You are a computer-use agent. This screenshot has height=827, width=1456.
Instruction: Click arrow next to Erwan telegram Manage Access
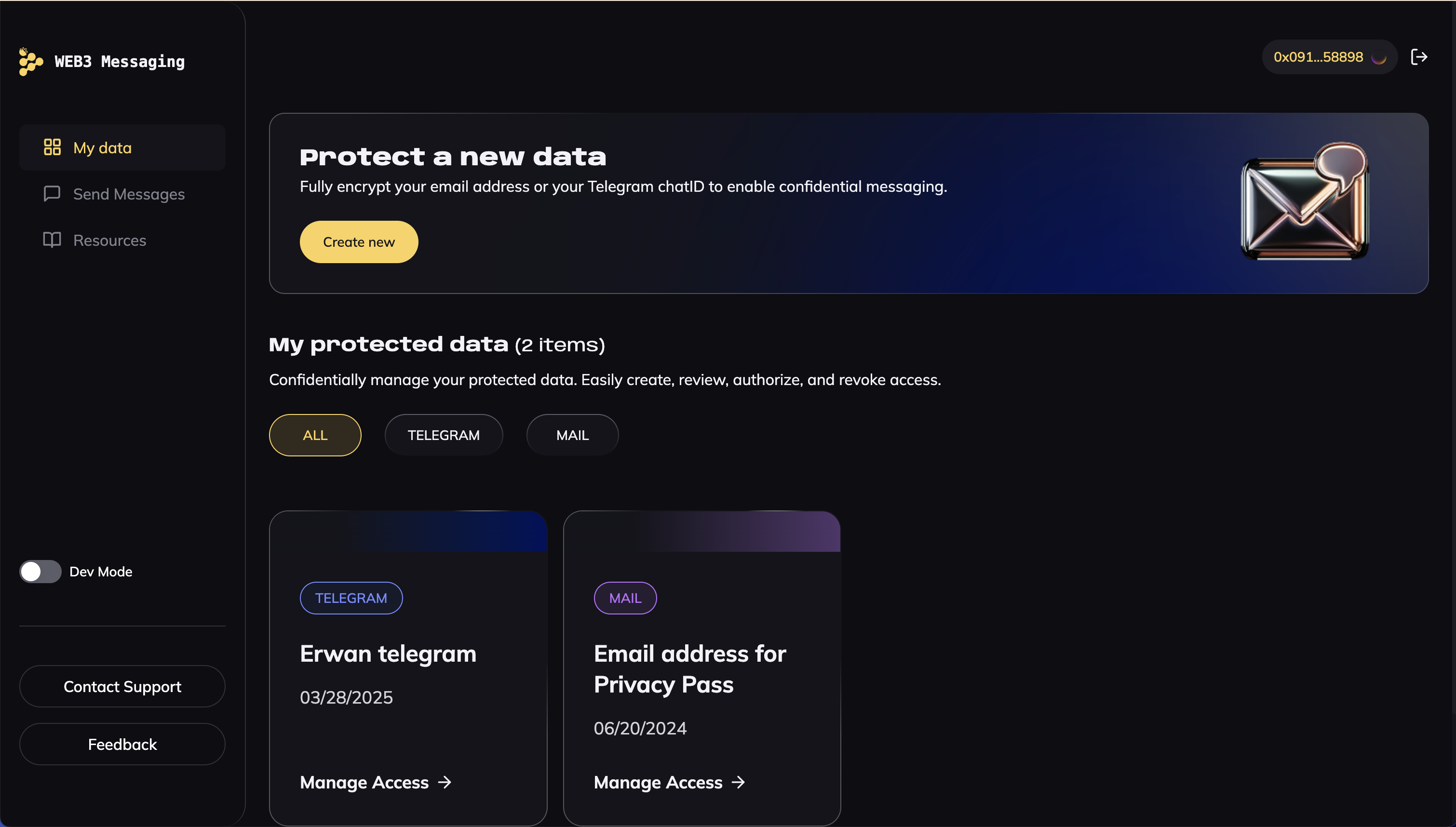[x=445, y=782]
